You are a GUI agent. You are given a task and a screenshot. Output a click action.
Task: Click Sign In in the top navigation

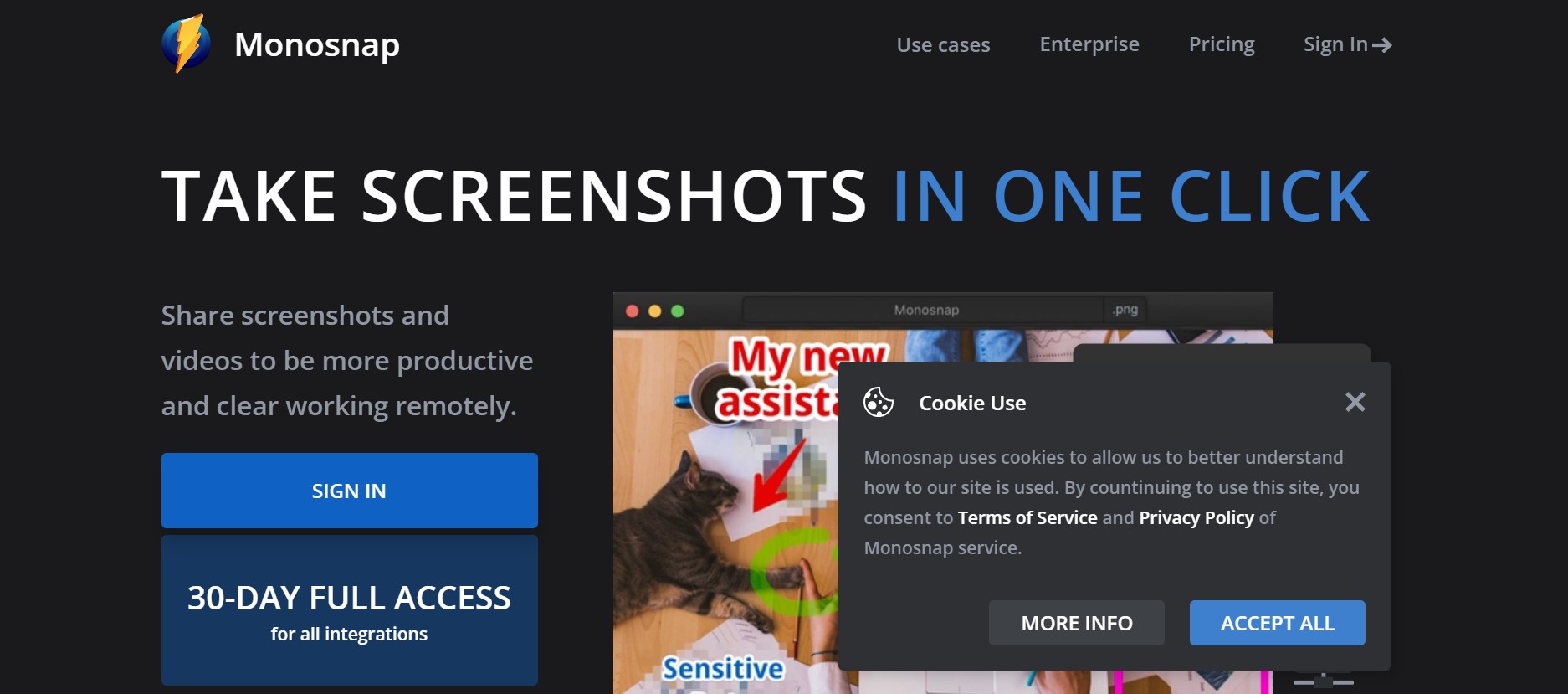click(1335, 44)
